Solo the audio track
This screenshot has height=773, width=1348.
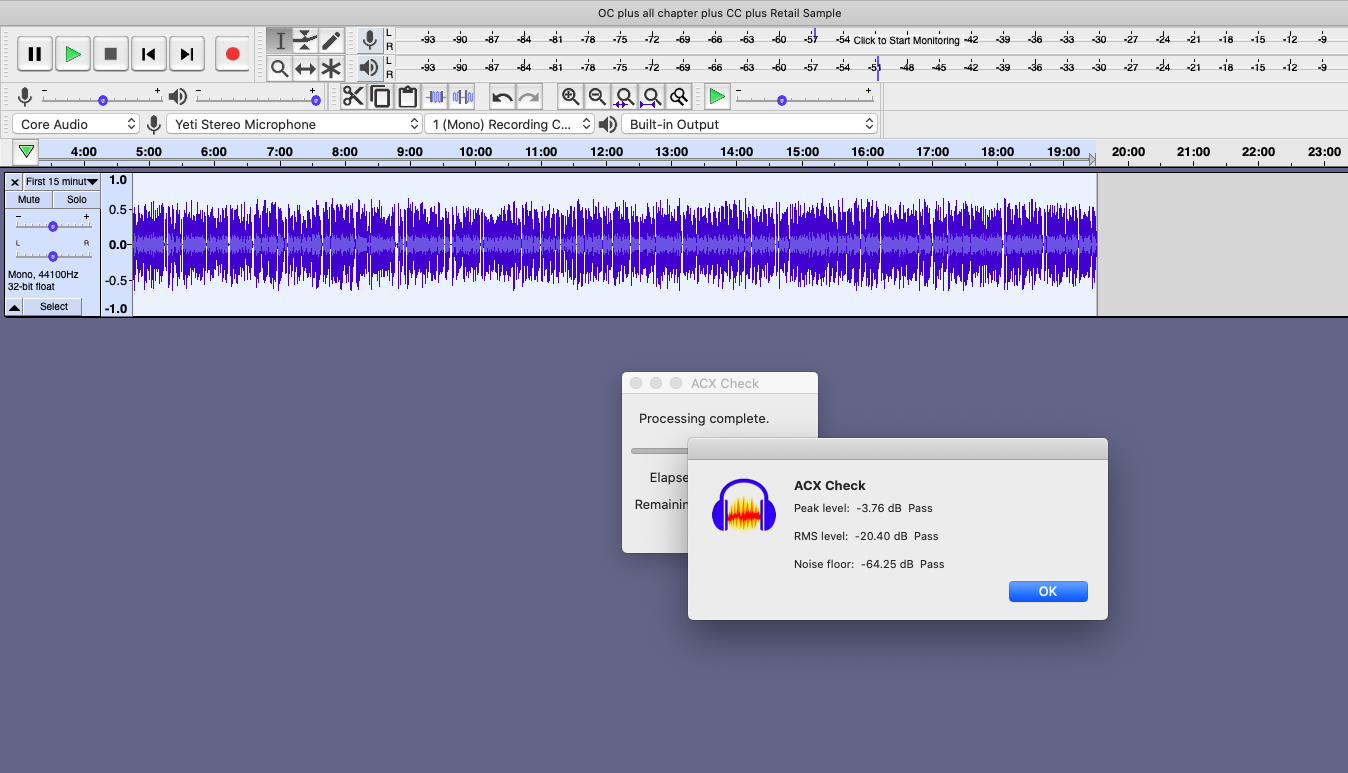coord(77,200)
